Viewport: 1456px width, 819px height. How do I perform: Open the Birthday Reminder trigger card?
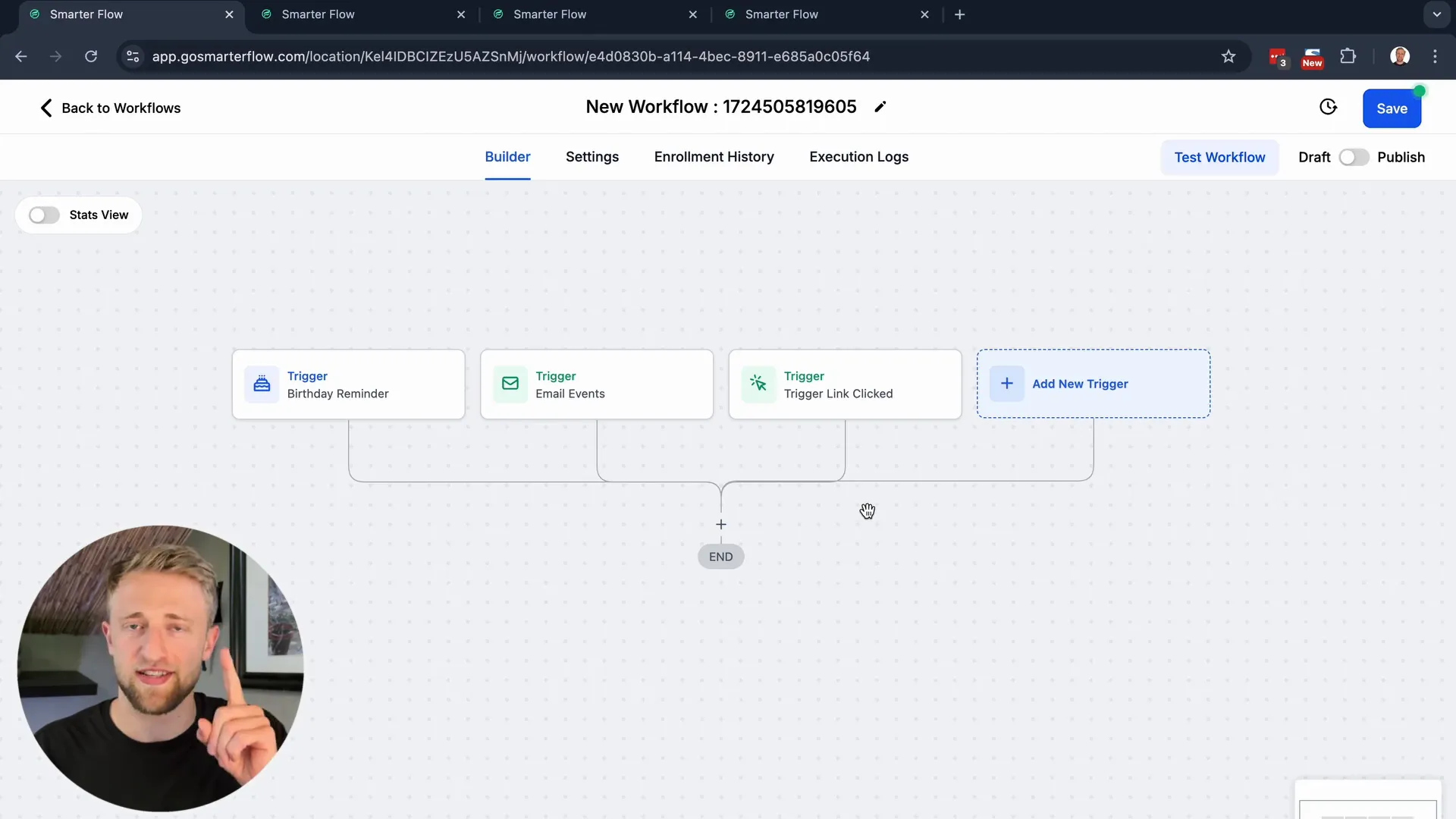click(349, 384)
